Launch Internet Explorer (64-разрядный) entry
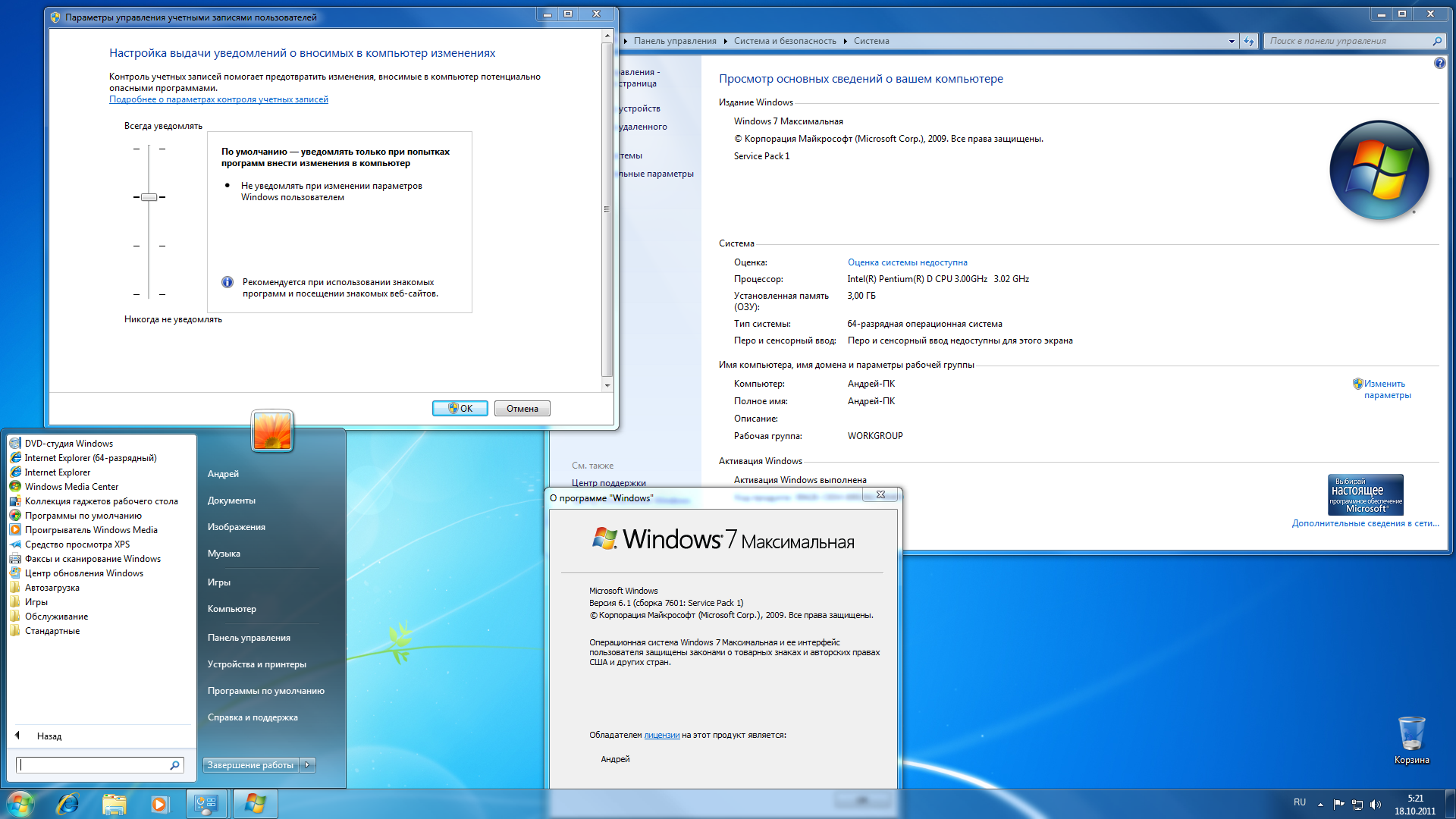 (90, 458)
